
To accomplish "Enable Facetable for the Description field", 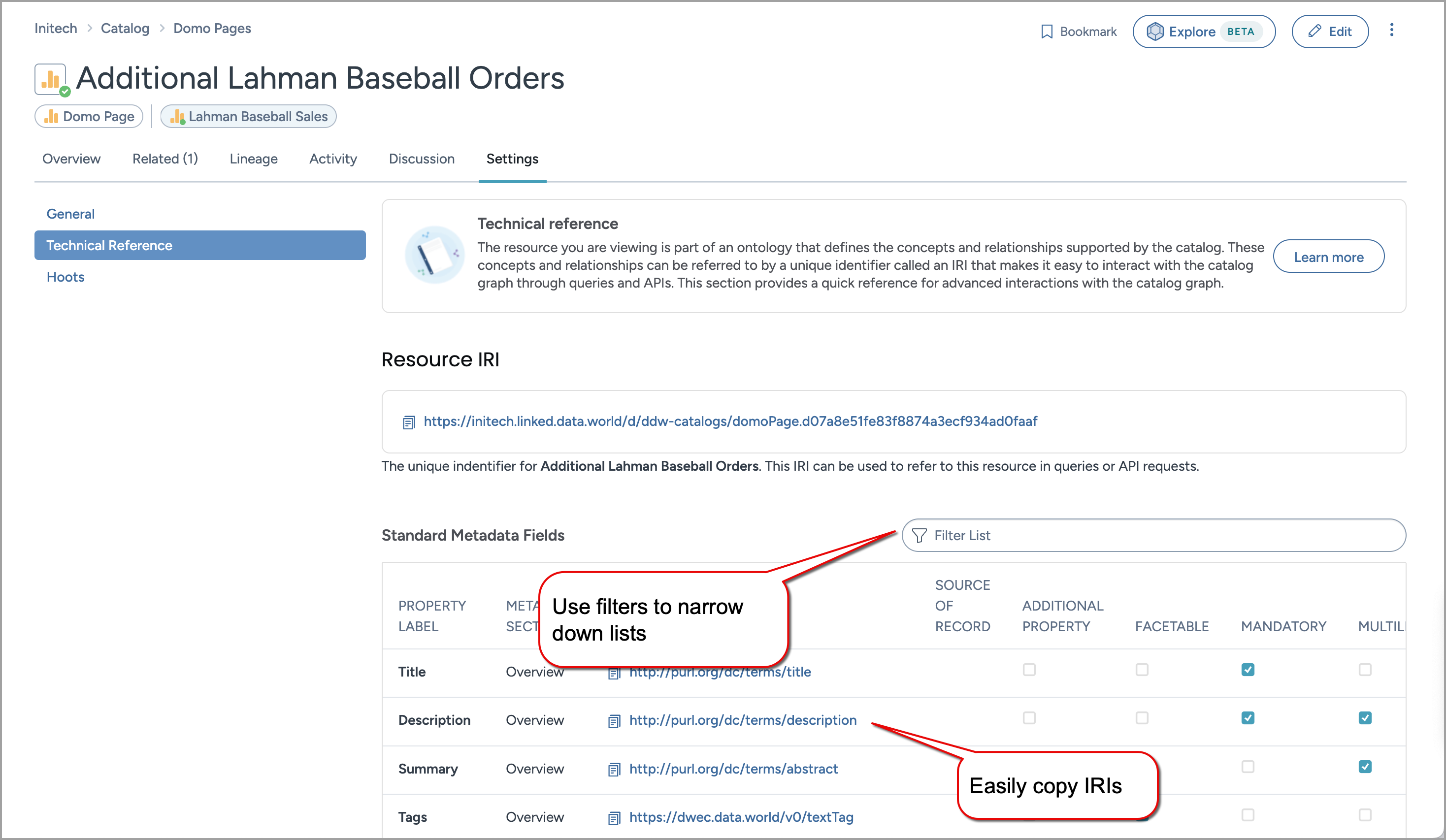I will point(1142,718).
